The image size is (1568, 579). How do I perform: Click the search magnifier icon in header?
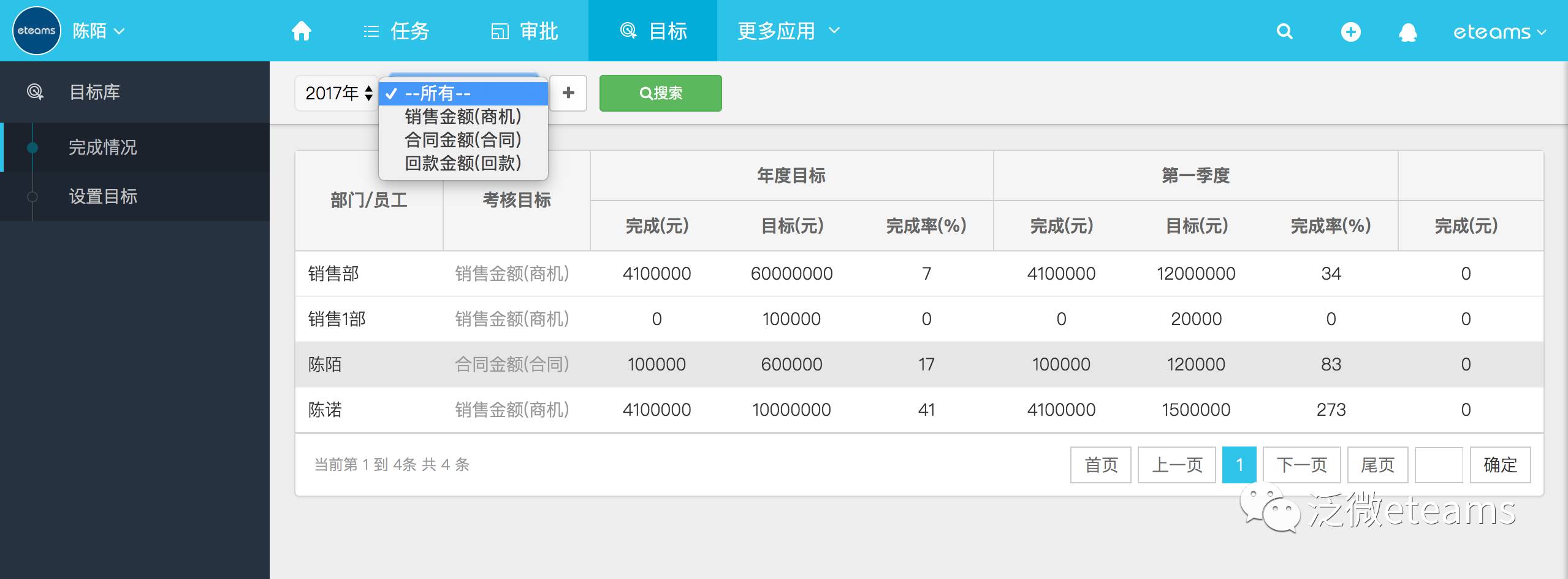pos(1284,31)
